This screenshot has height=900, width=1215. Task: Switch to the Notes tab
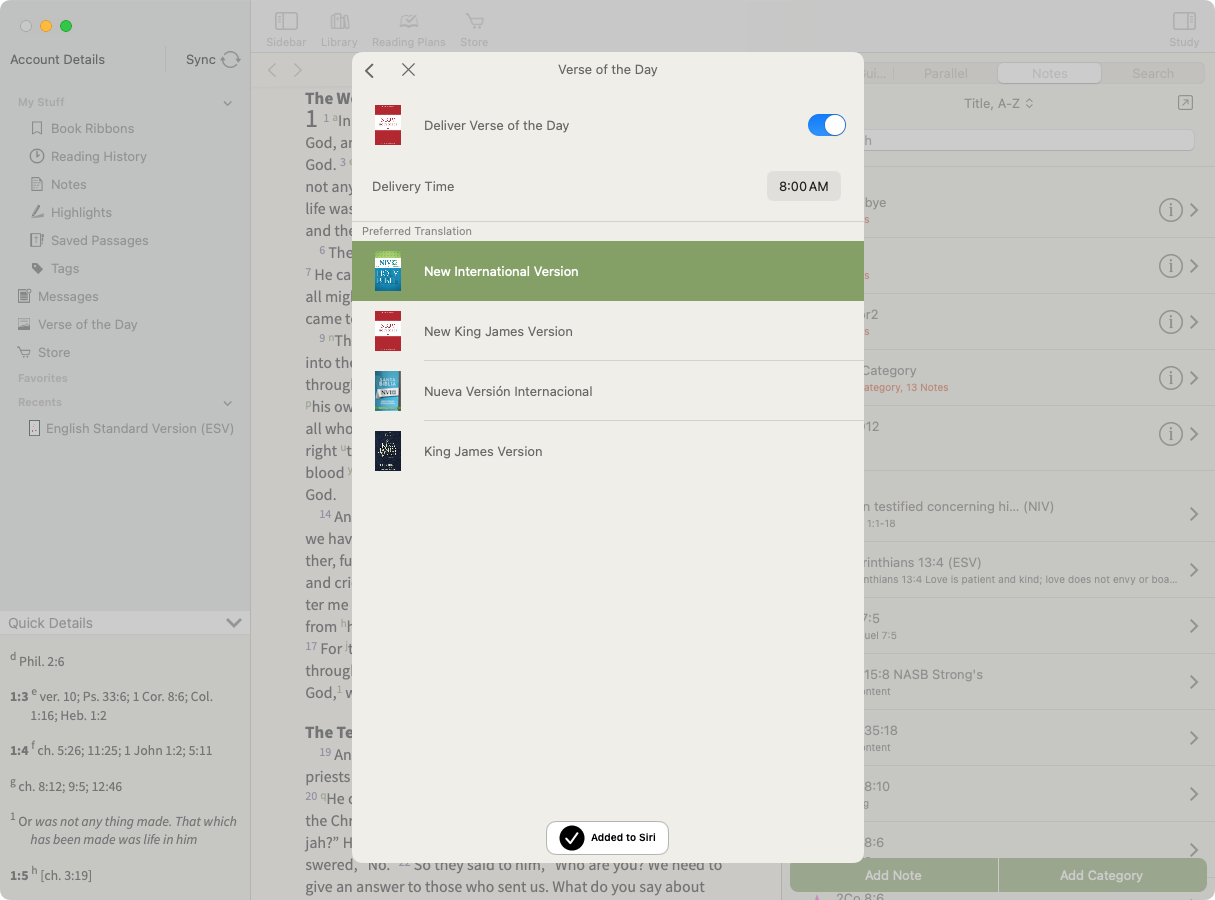(x=1050, y=73)
